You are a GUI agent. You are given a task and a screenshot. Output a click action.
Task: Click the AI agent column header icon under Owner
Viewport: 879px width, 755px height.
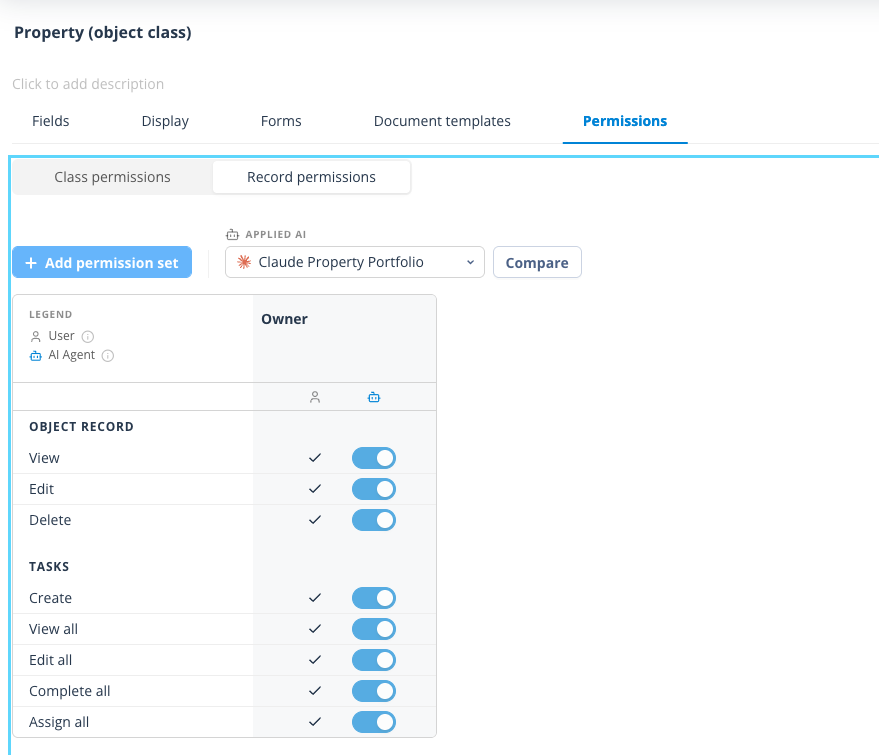pyautogui.click(x=374, y=397)
